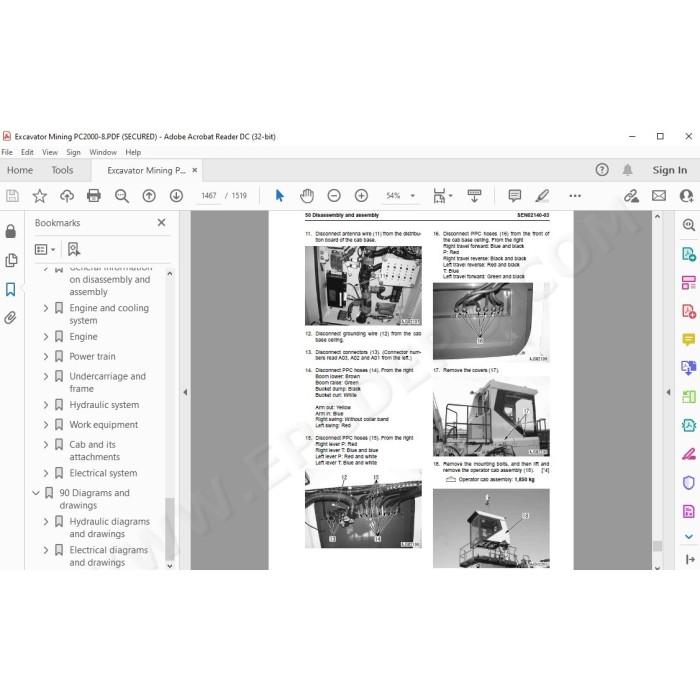Show page thumbnails panel

(x=11, y=260)
